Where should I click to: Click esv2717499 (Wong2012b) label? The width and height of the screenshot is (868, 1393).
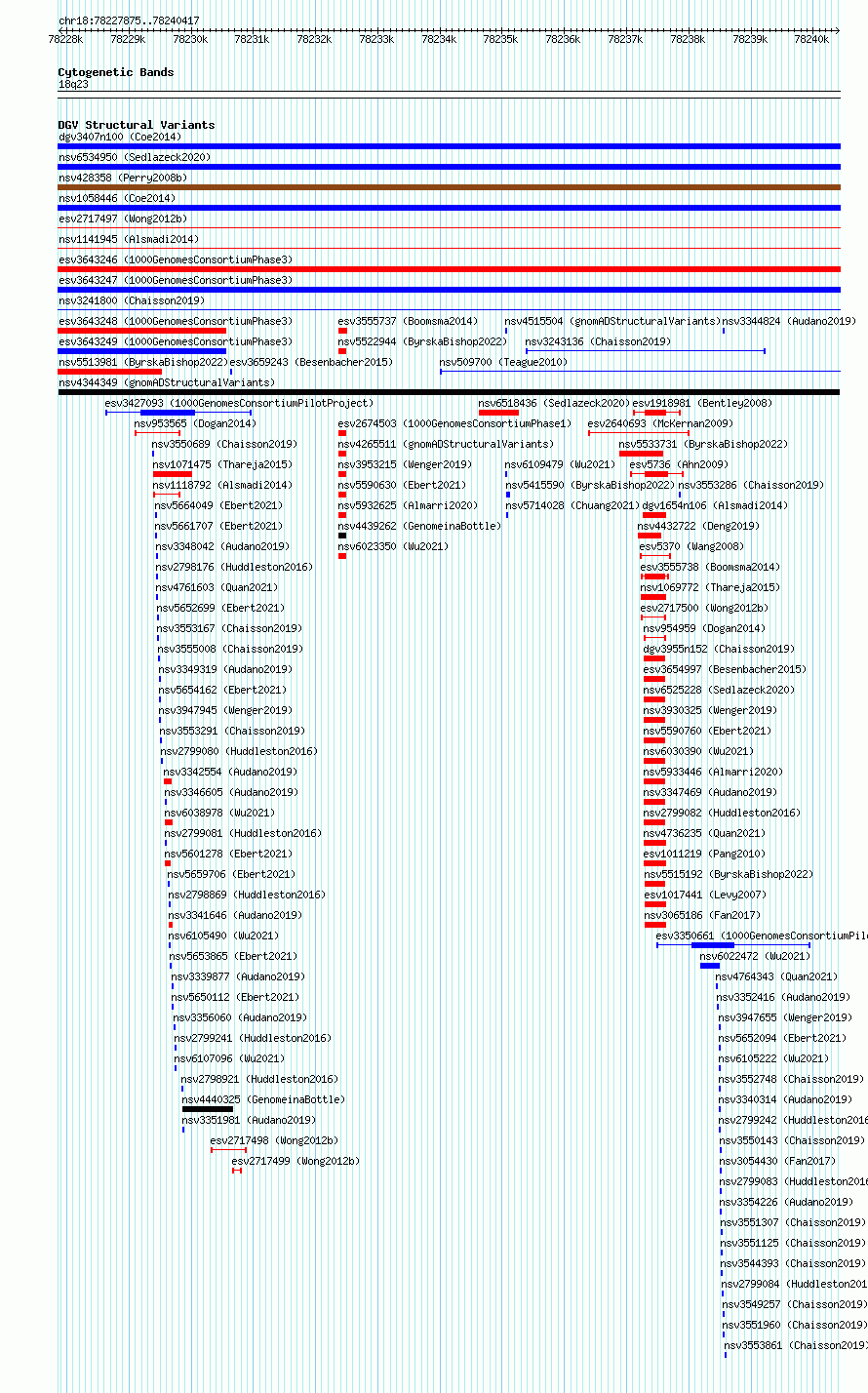[x=296, y=1161]
